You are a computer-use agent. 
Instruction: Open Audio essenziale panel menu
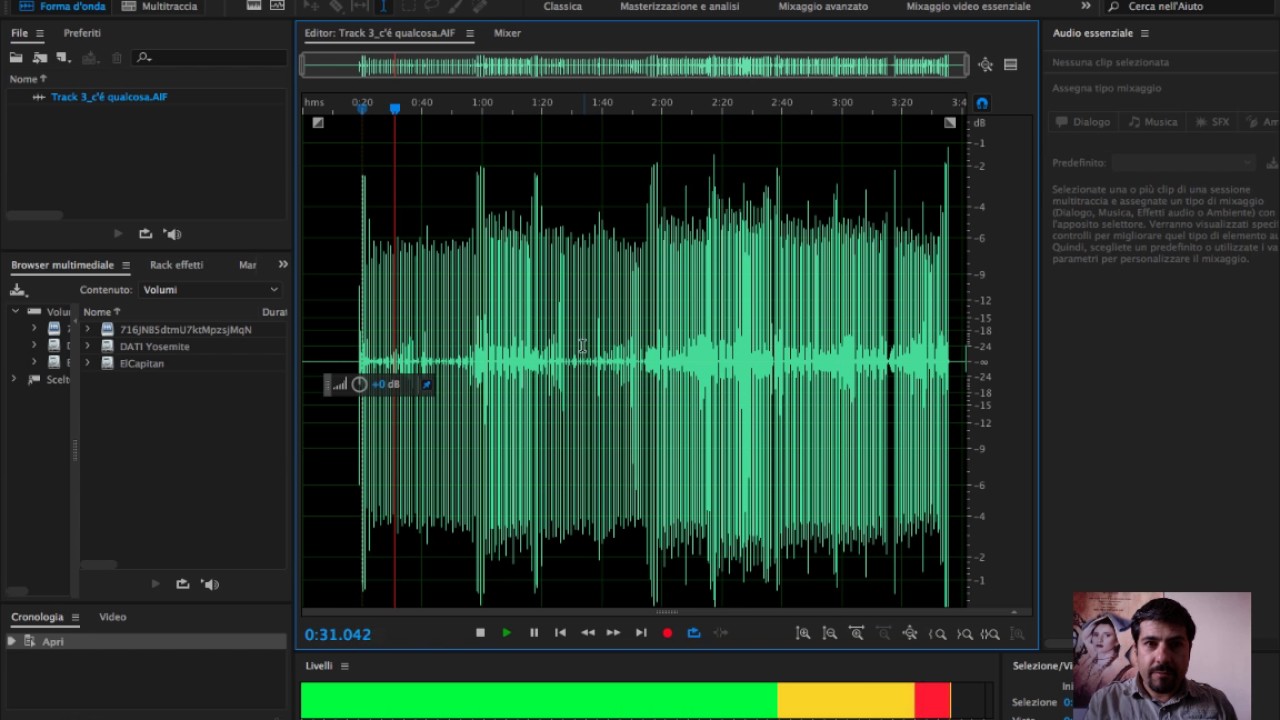coord(1145,33)
